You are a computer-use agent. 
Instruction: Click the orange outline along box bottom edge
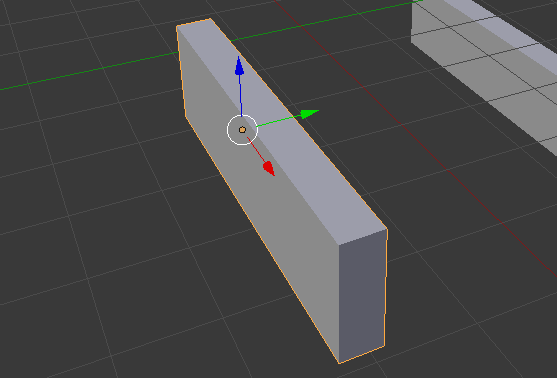(x=262, y=240)
